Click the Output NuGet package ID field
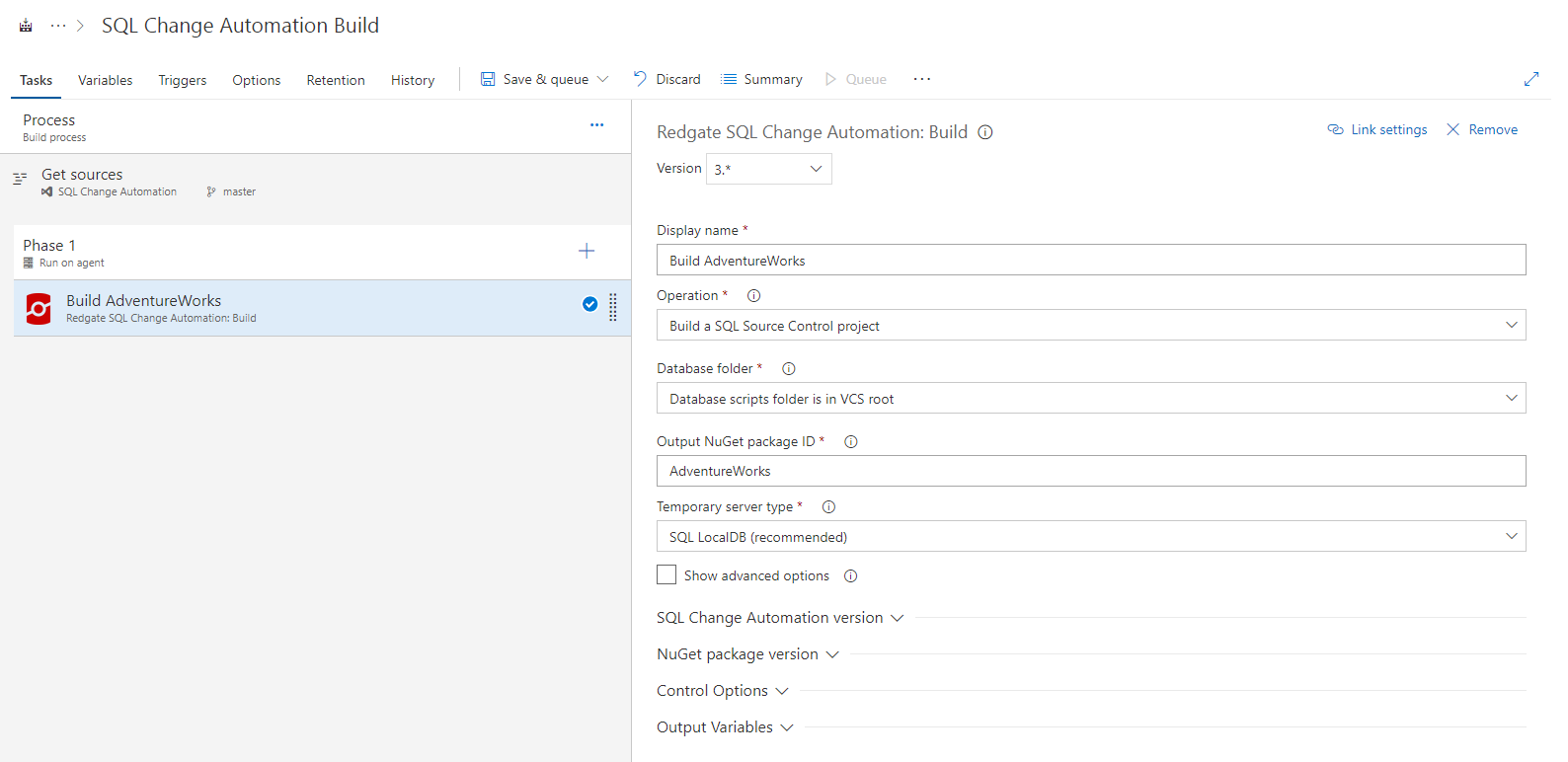1568x762 pixels. (x=1091, y=471)
